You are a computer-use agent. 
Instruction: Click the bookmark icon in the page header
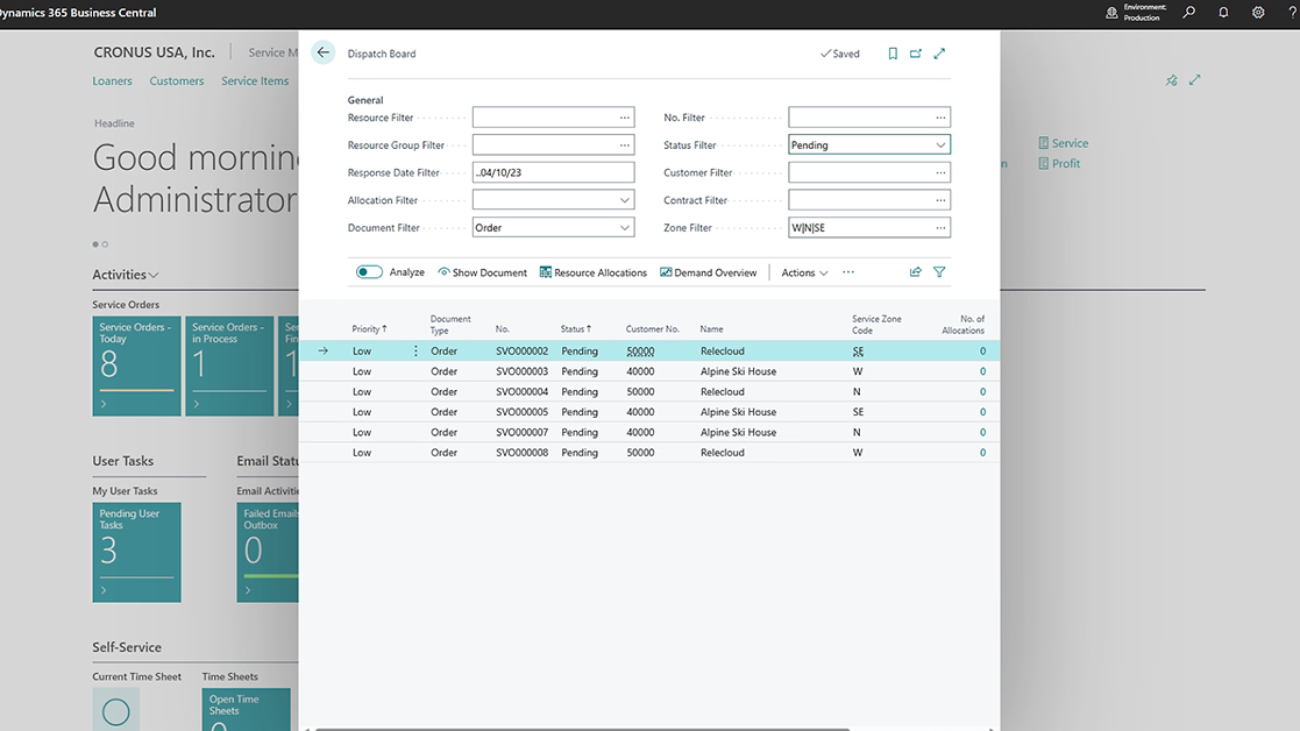[x=893, y=54]
